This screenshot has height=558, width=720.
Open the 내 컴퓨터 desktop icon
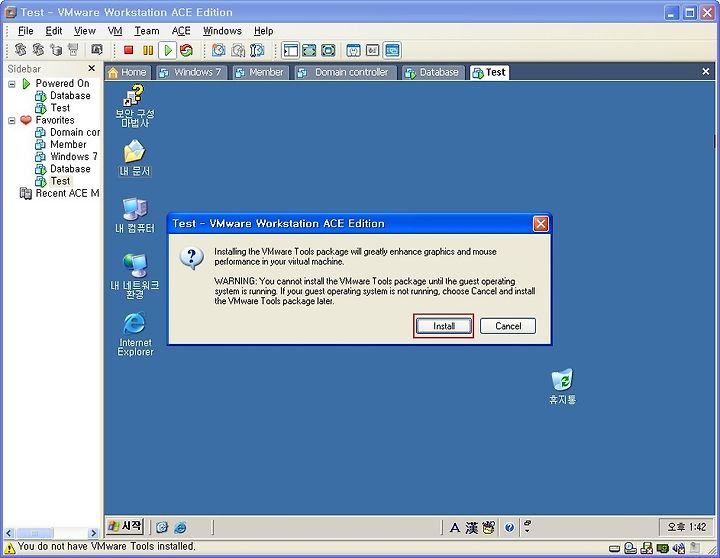tap(135, 215)
